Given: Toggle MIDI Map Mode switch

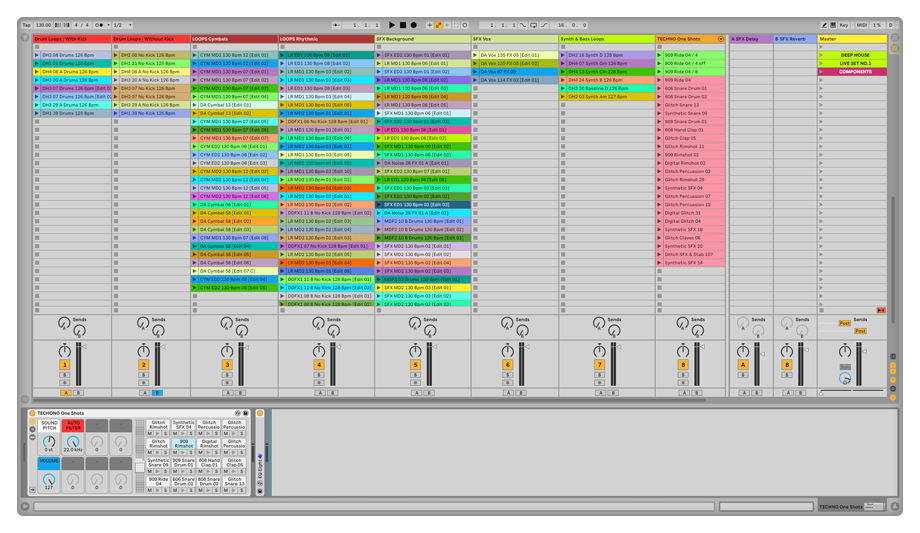Looking at the screenshot, I should pyautogui.click(x=861, y=25).
